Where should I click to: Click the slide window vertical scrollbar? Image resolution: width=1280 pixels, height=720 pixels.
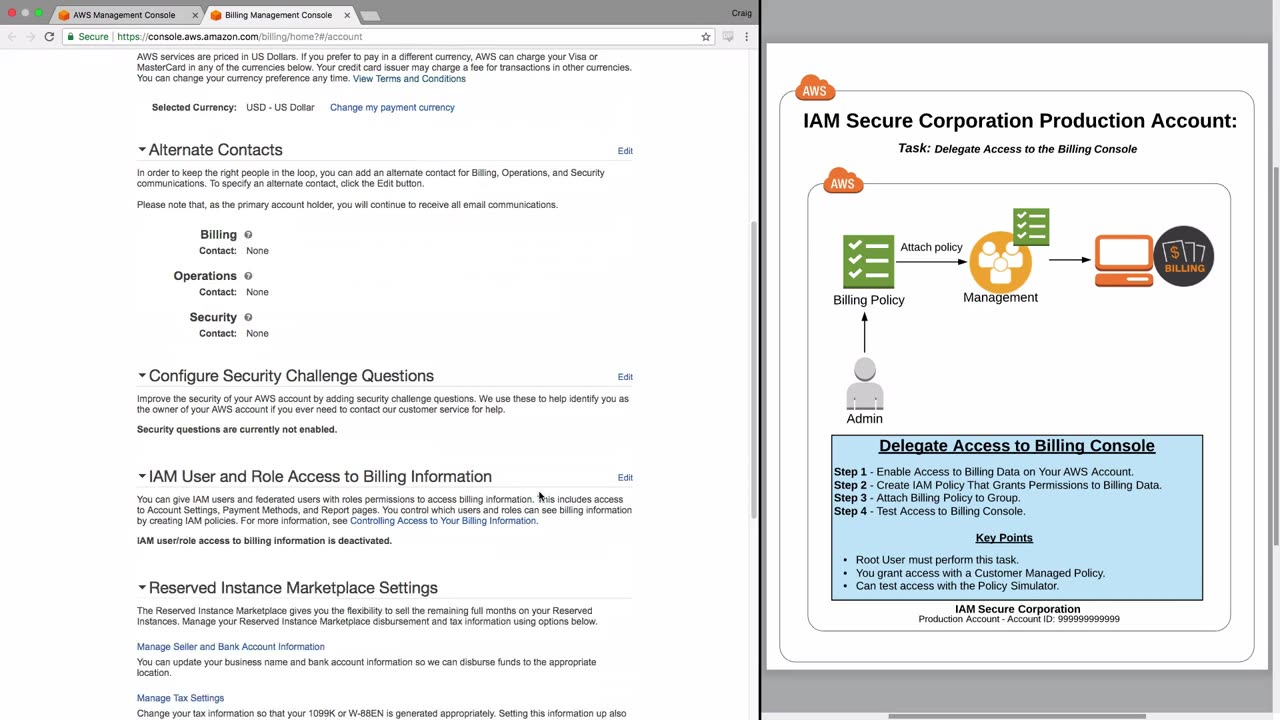[1275, 355]
